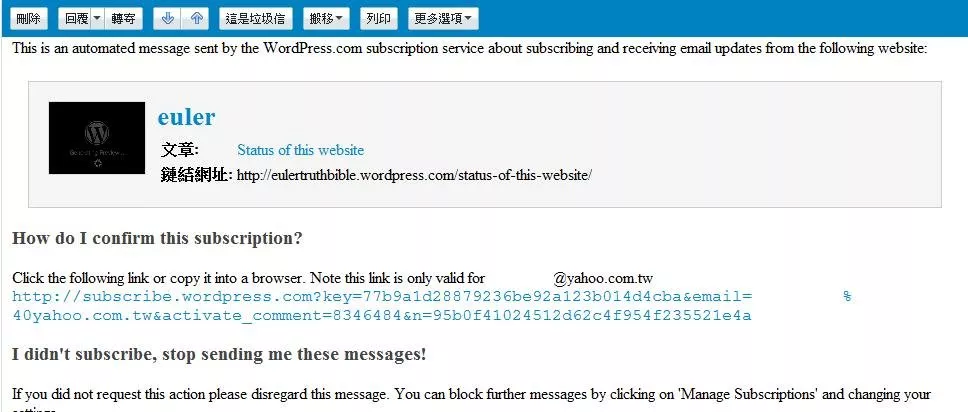Forward the message with 轉寄
The image size is (968, 412).
tap(123, 19)
